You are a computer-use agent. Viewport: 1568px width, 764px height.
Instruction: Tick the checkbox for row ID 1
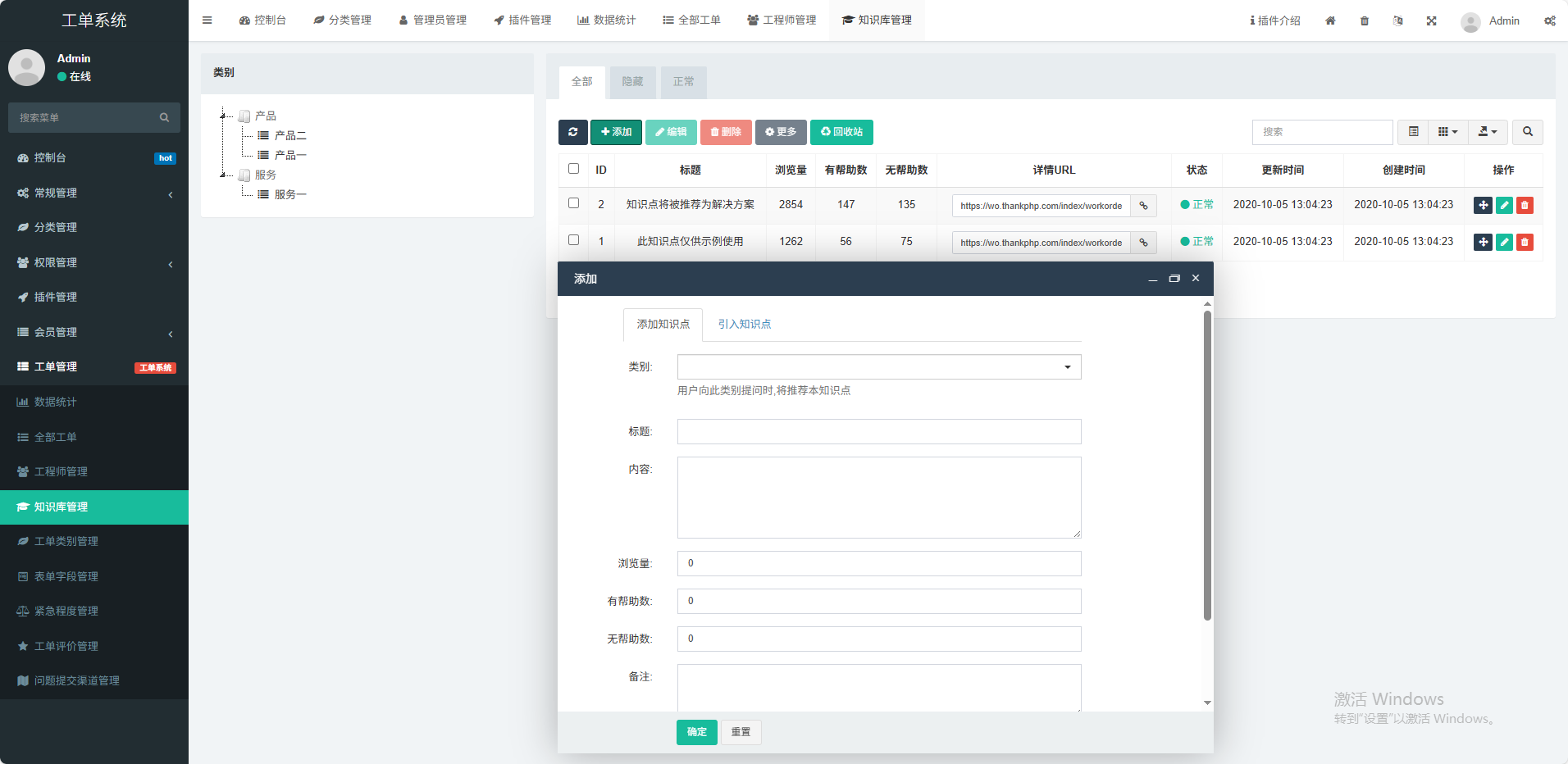point(574,240)
